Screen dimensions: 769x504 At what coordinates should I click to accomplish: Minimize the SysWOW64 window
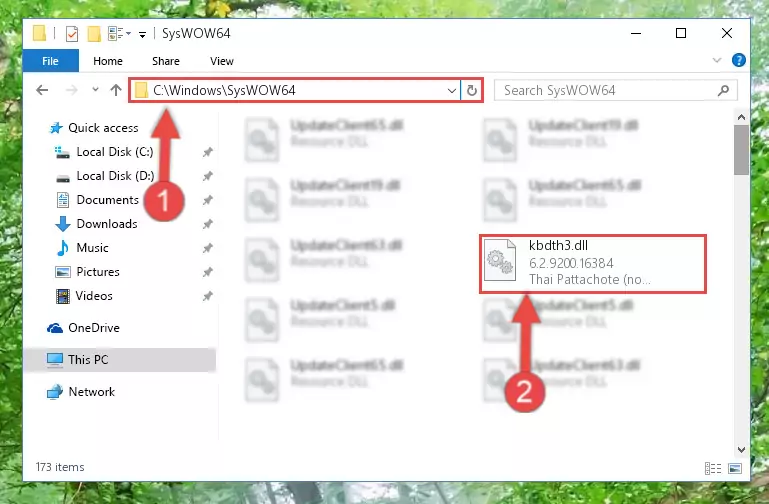636,33
